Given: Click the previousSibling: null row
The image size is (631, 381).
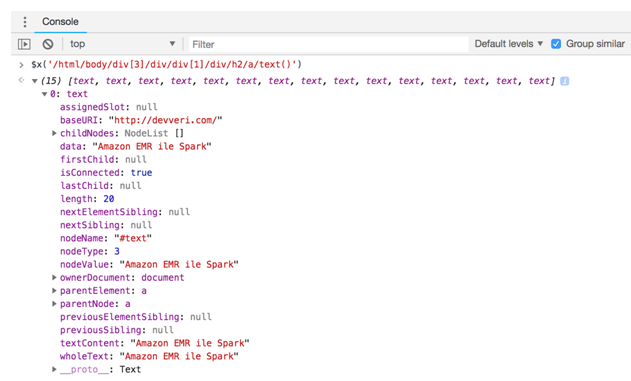Looking at the screenshot, I should click(117, 330).
